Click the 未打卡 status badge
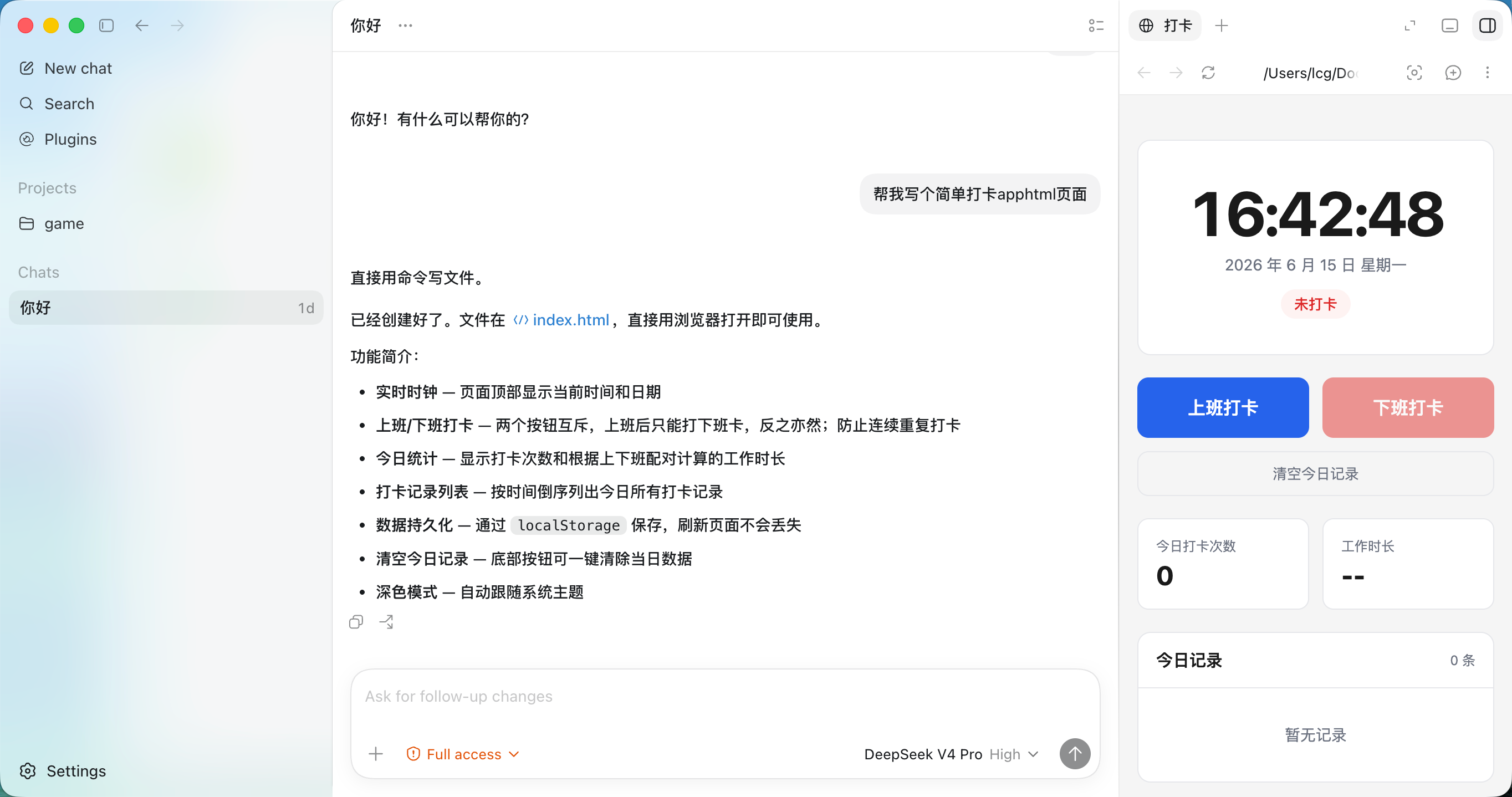The image size is (1512, 797). 1315,304
